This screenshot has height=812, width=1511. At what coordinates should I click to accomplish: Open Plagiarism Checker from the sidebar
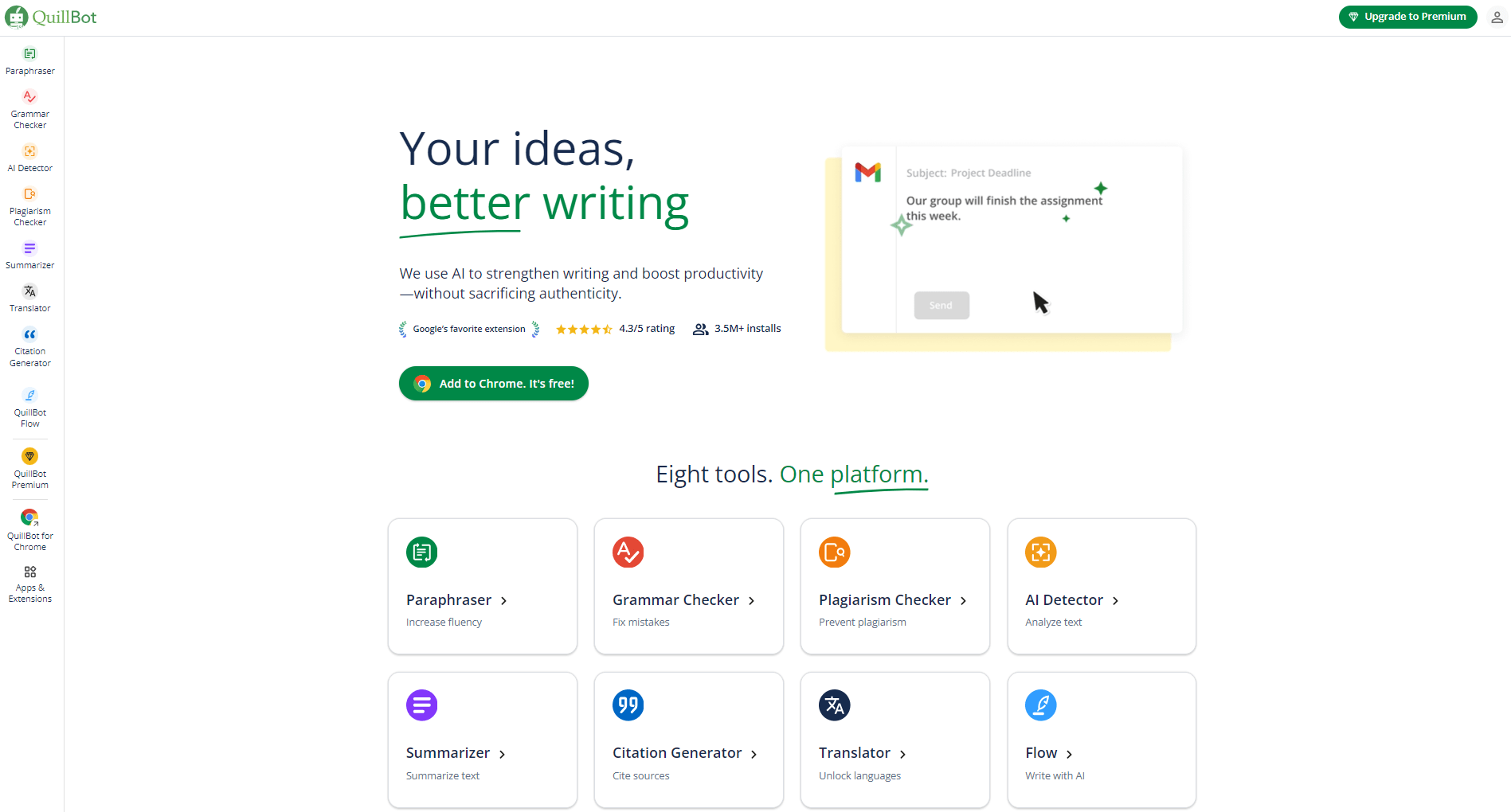tap(29, 206)
